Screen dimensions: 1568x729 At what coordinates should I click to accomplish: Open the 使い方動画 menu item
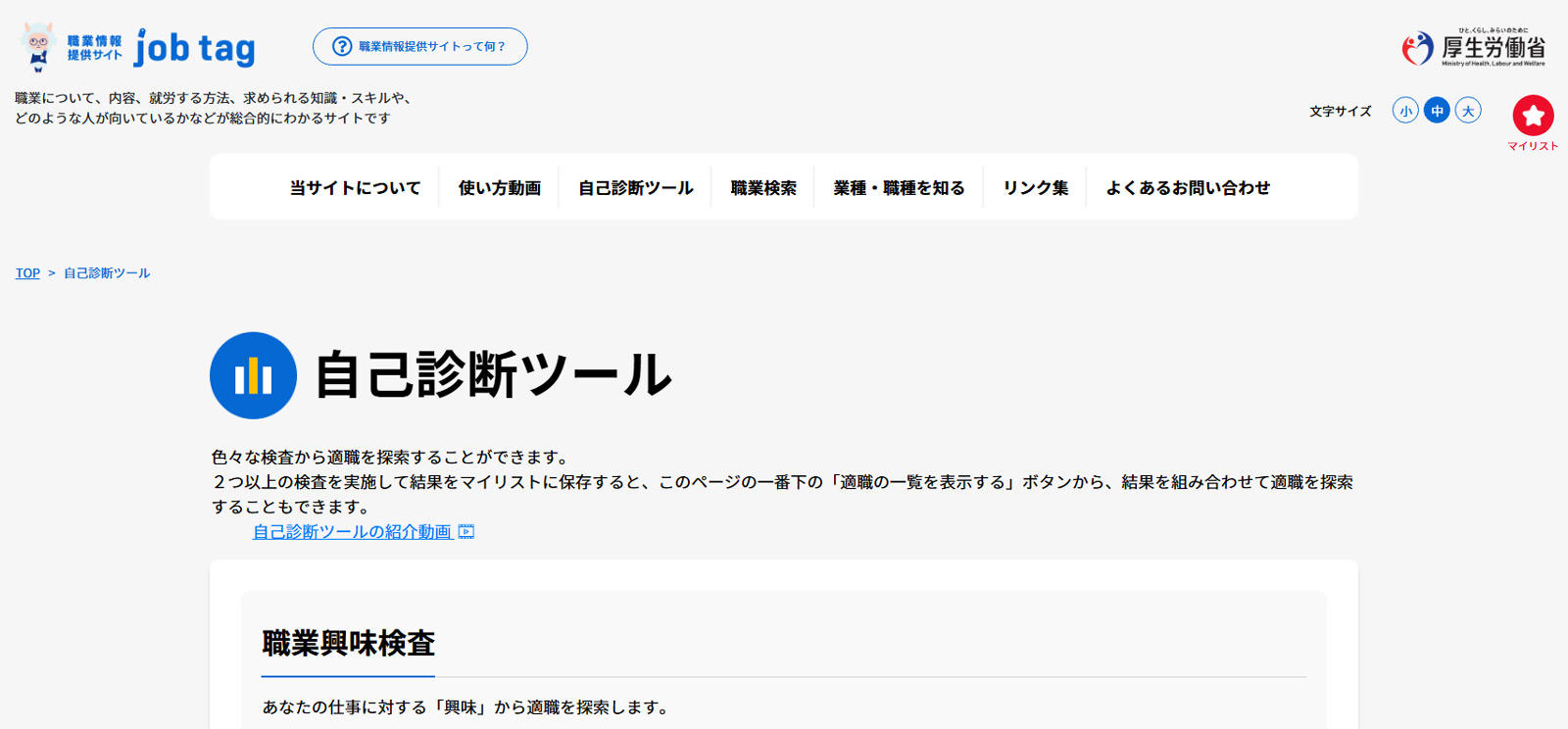coord(500,187)
